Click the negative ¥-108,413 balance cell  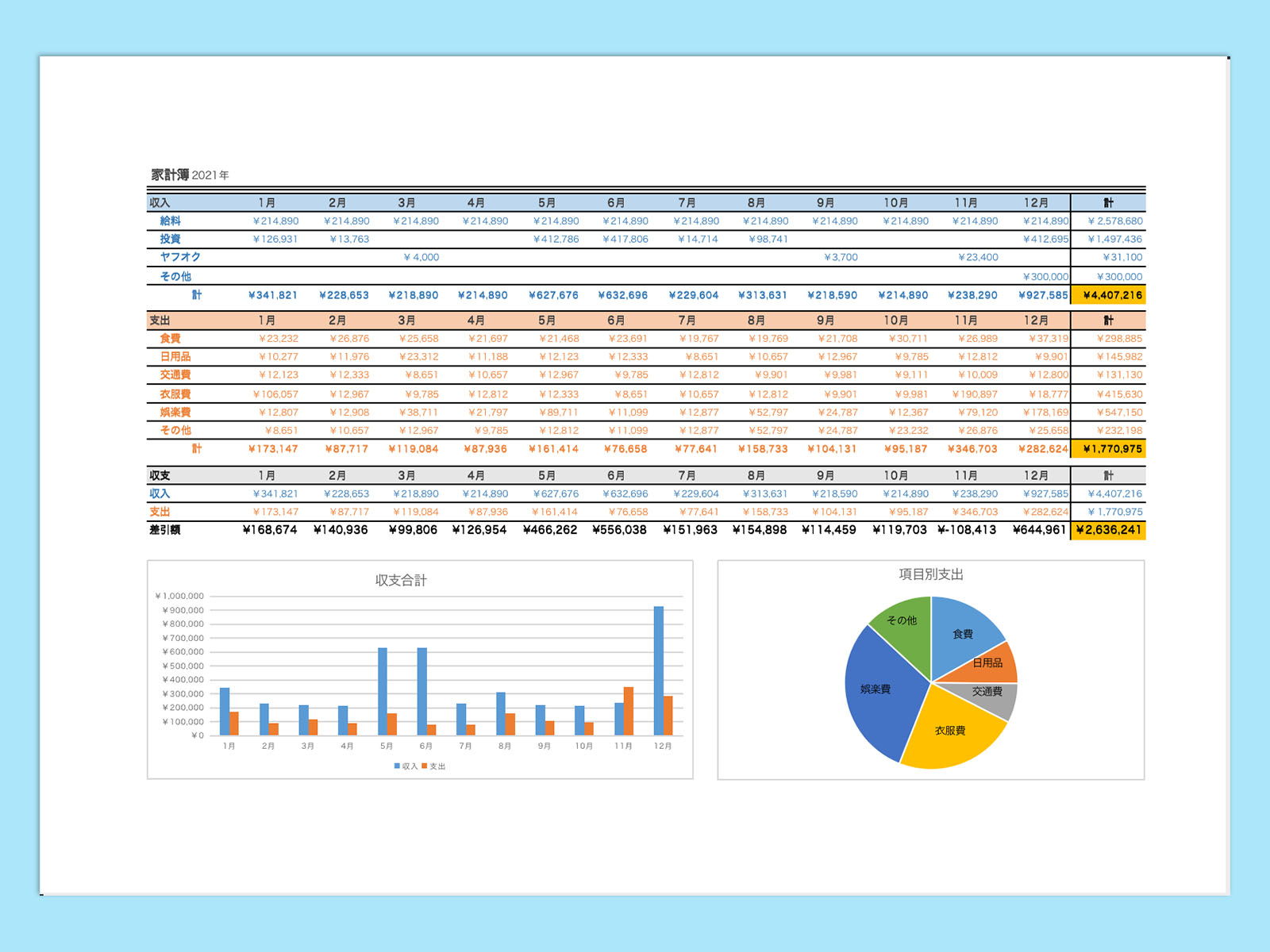pos(967,530)
